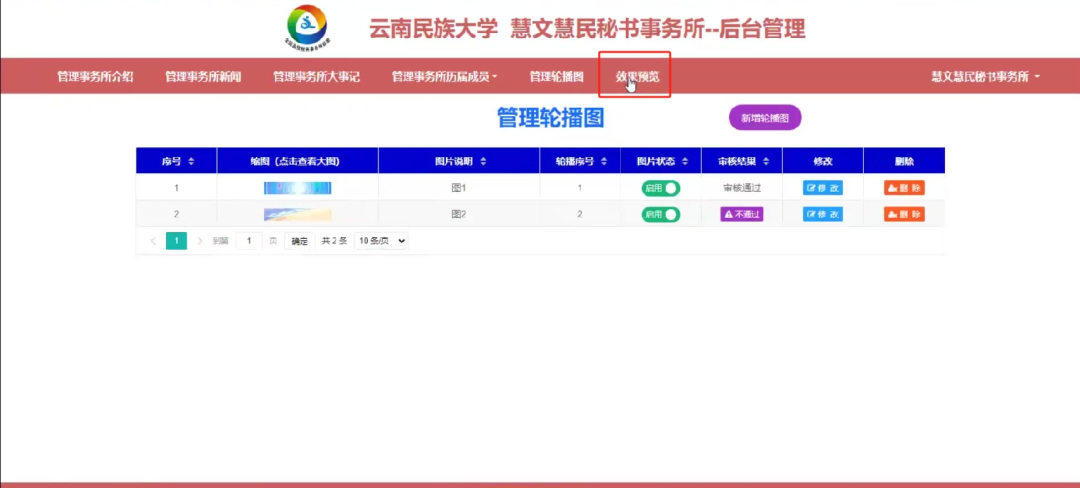
Task: Sort by 图片说明 column arrows
Action: coord(484,161)
